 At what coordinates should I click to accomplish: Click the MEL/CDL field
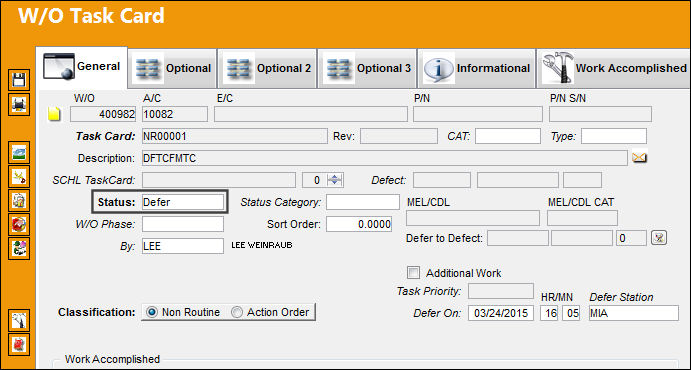(473, 218)
